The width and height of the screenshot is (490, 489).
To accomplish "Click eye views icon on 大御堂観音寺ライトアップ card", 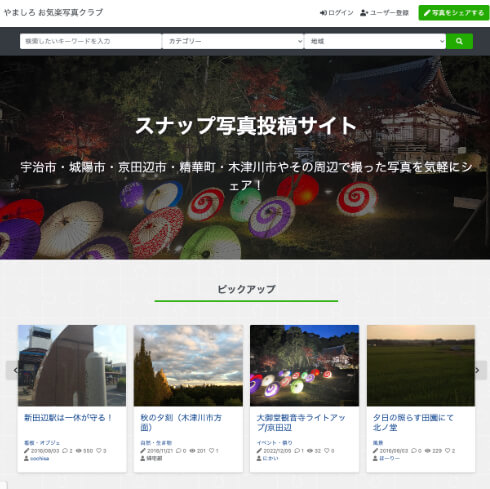I will [x=310, y=451].
